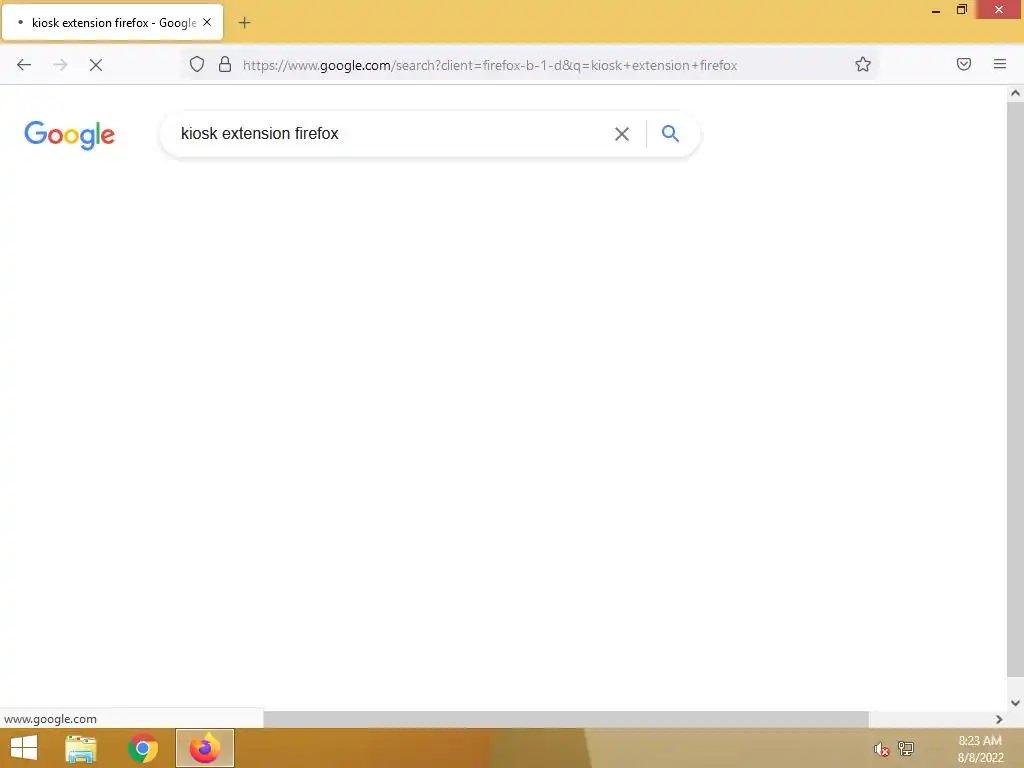The image size is (1024, 768).
Task: Close the kiosk extension firefox tab
Action: tap(207, 22)
